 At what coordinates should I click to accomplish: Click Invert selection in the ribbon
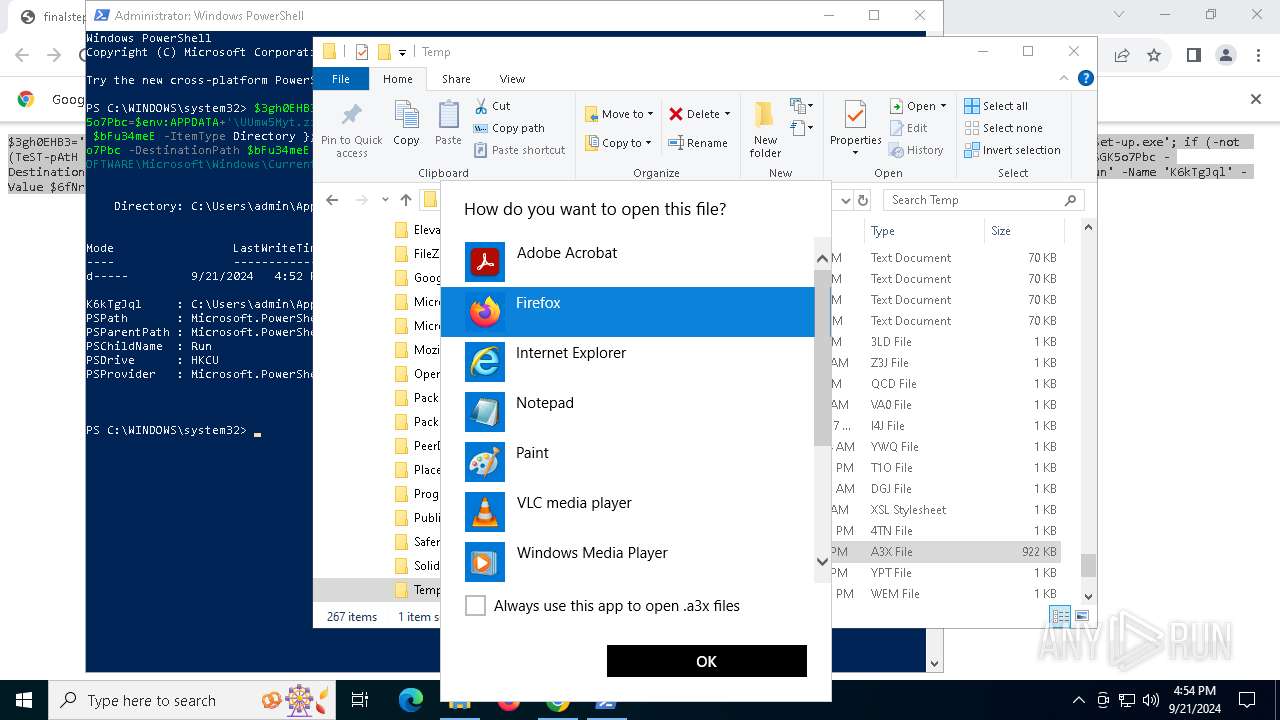[x=1012, y=150]
